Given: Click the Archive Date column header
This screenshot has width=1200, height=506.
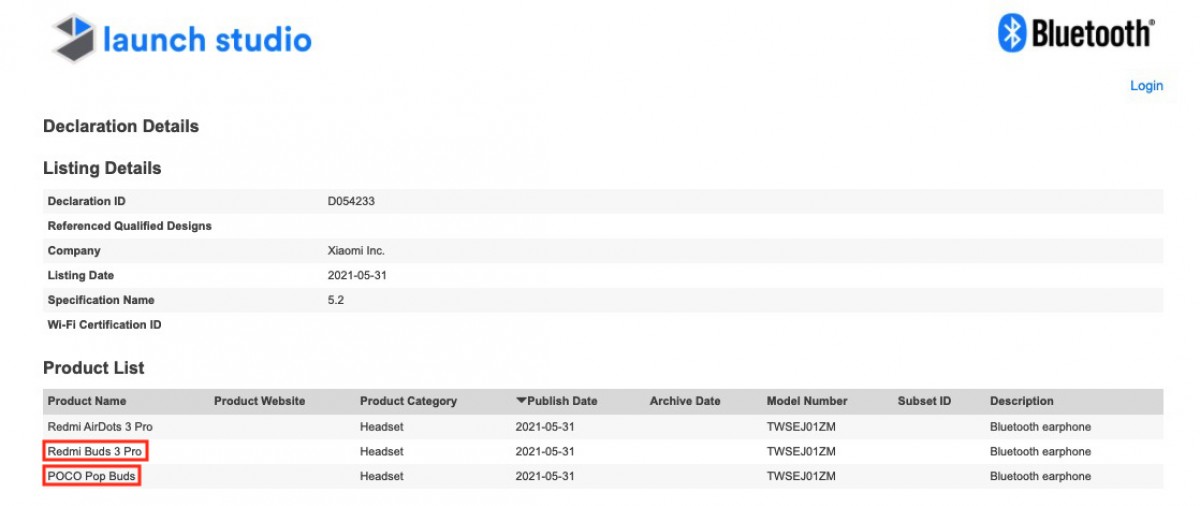Looking at the screenshot, I should pos(685,401).
